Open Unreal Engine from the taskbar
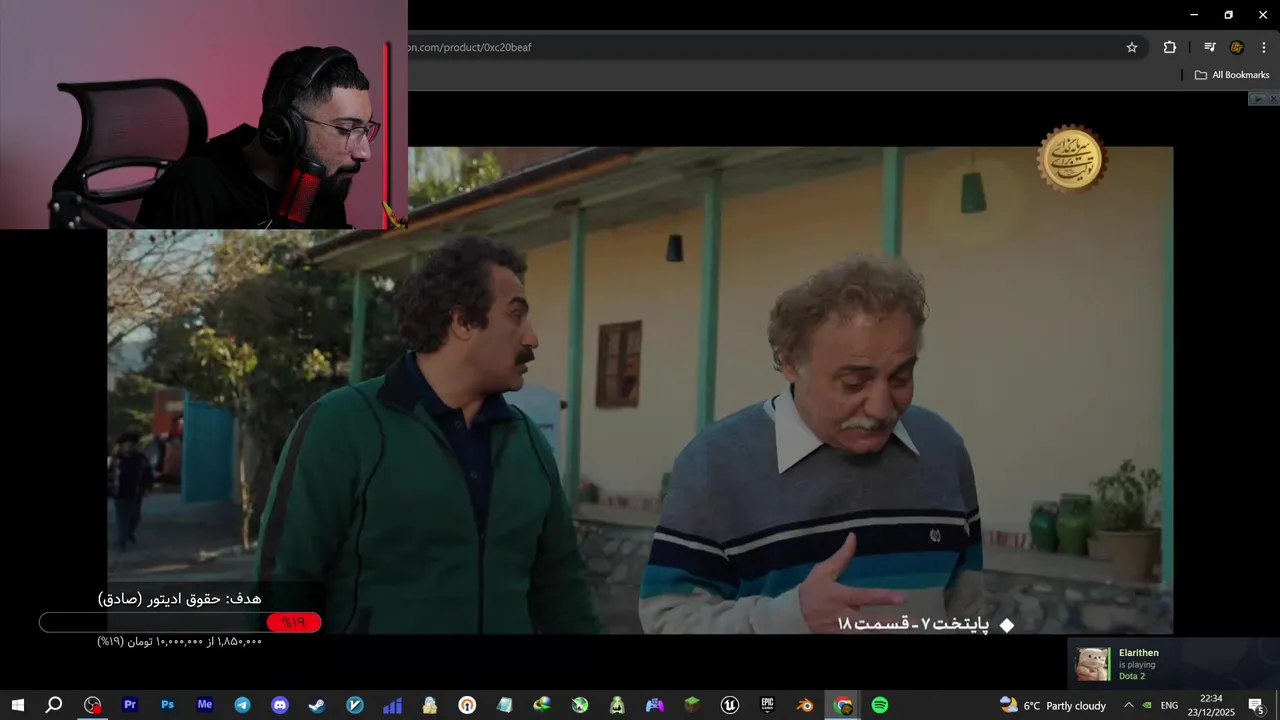The height and width of the screenshot is (720, 1280). [730, 705]
